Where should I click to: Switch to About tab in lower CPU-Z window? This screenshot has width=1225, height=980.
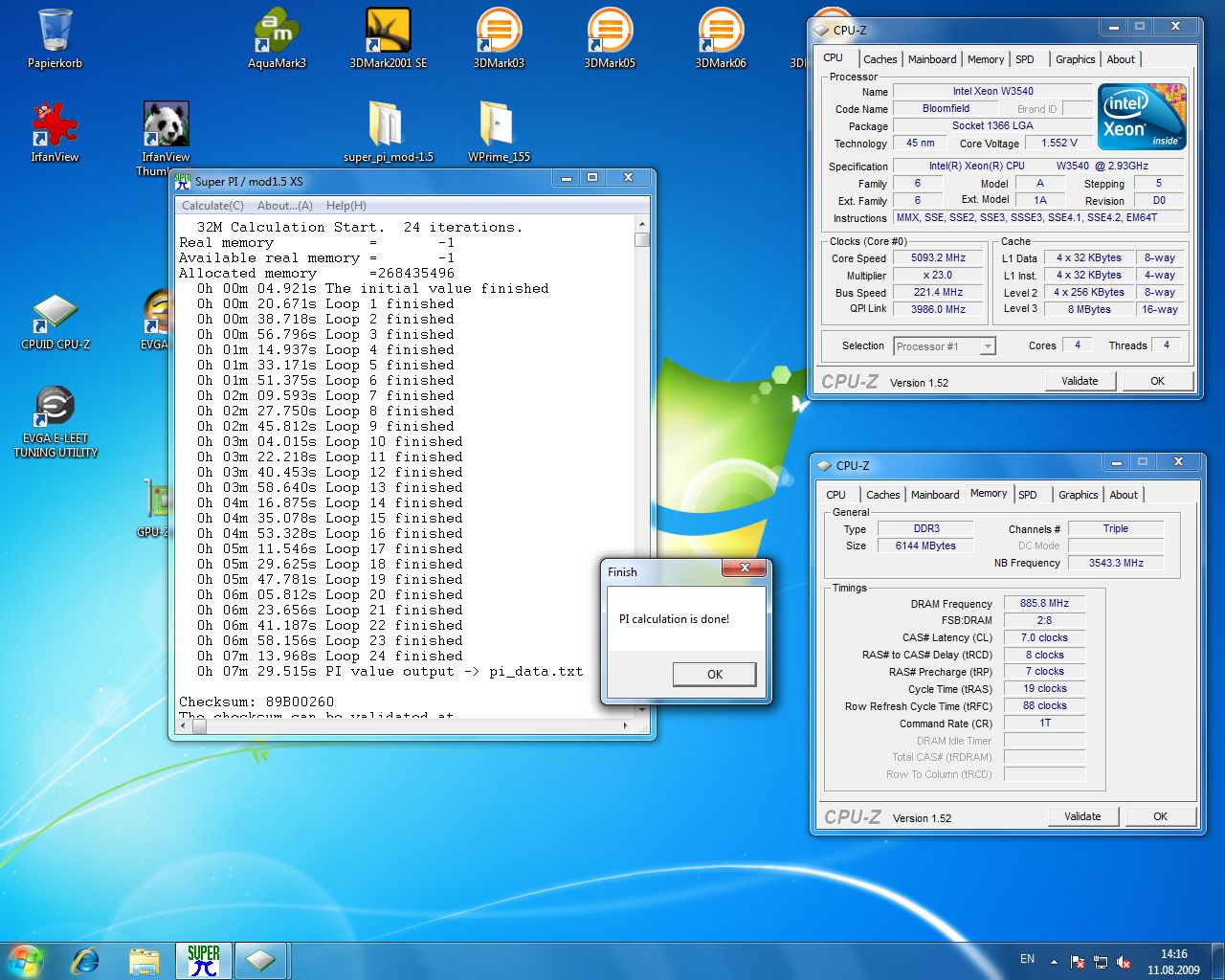[1124, 495]
